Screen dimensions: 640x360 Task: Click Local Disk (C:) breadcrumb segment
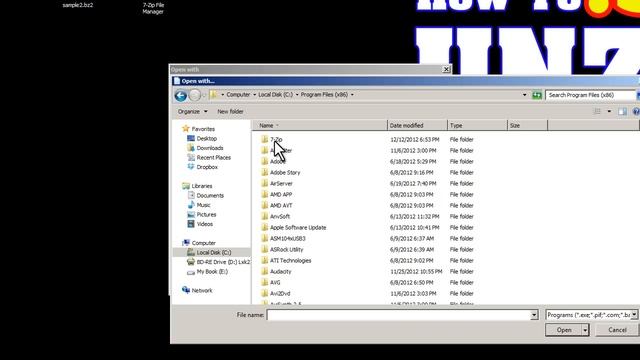click(276, 95)
